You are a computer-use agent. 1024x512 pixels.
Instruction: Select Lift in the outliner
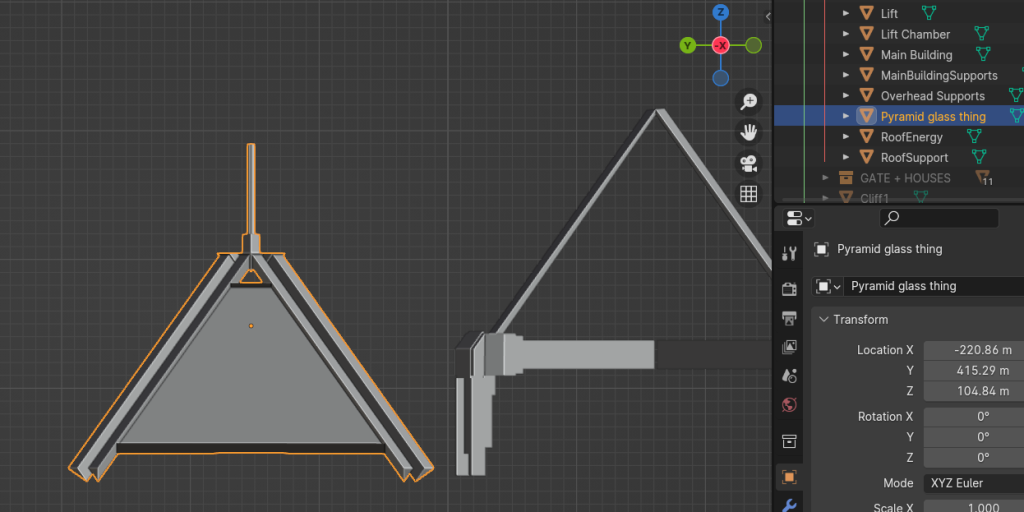889,13
